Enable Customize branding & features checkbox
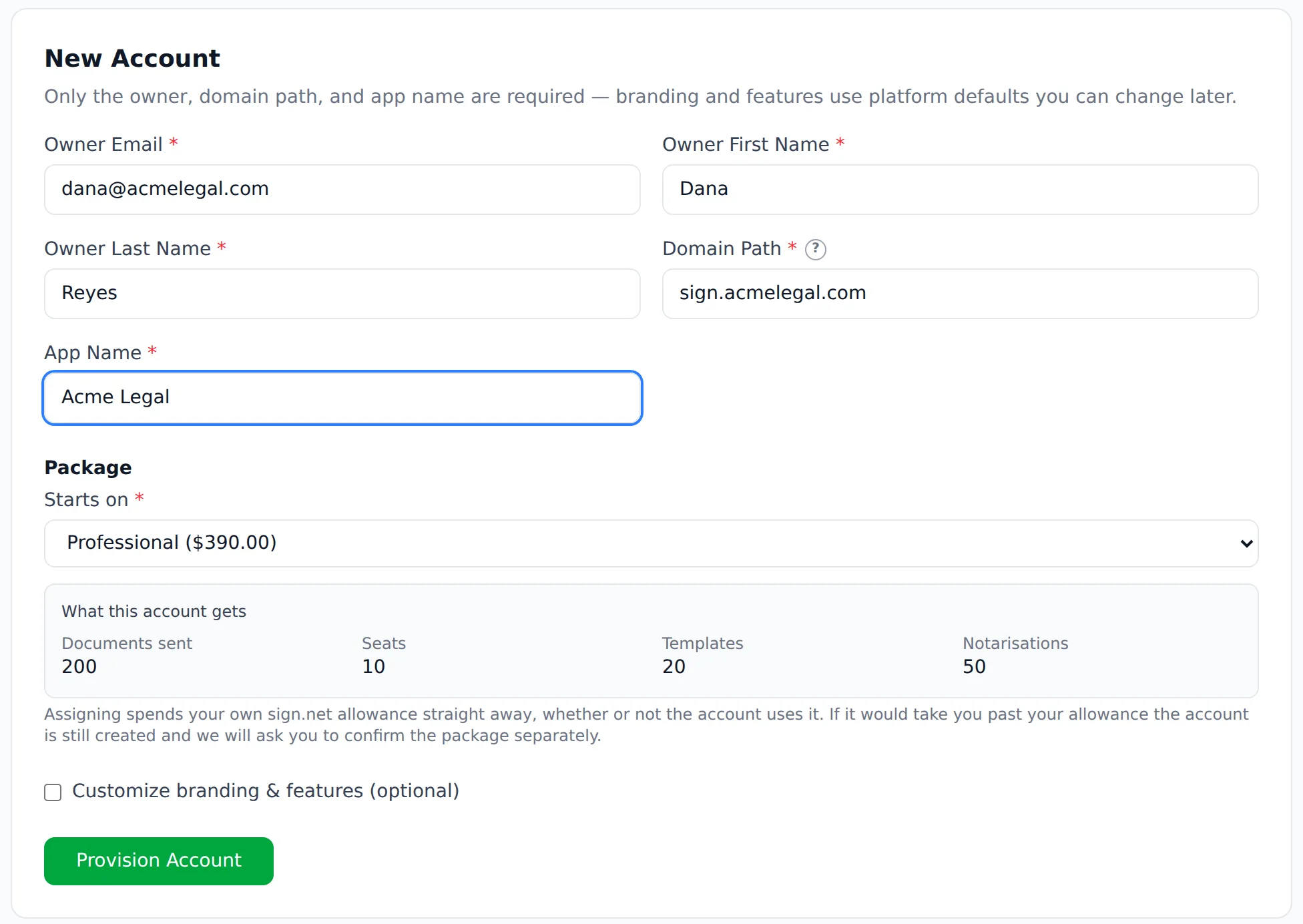The width and height of the screenshot is (1303, 924). coord(53,792)
